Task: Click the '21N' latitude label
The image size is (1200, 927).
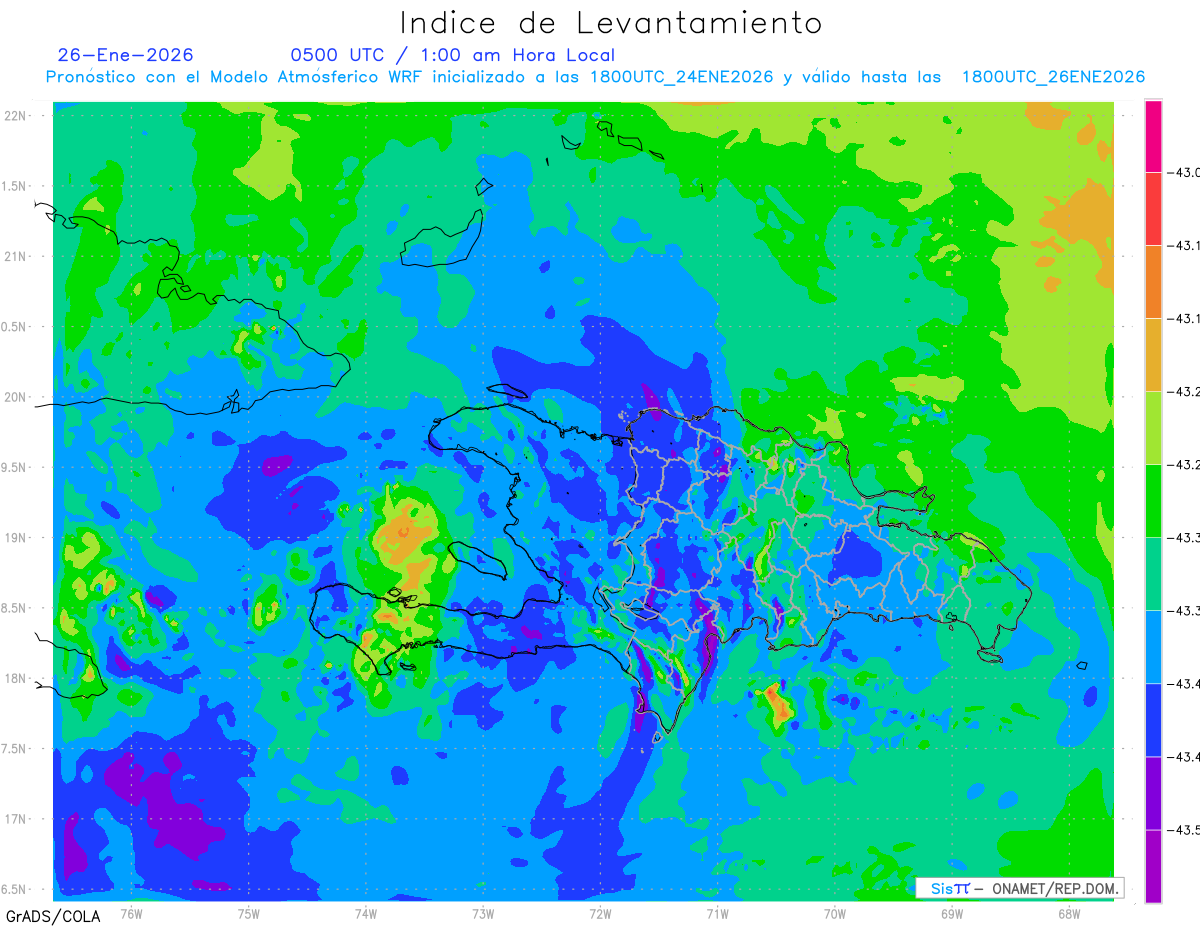Action: pyautogui.click(x=16, y=256)
